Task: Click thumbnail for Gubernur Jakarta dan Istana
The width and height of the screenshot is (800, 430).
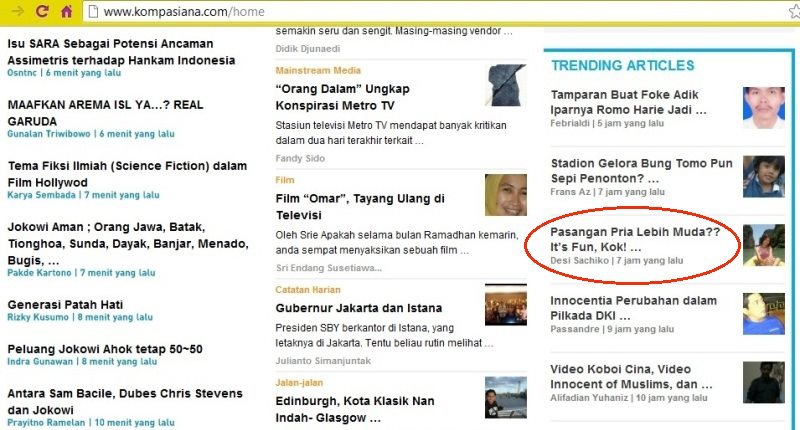Action: 506,305
